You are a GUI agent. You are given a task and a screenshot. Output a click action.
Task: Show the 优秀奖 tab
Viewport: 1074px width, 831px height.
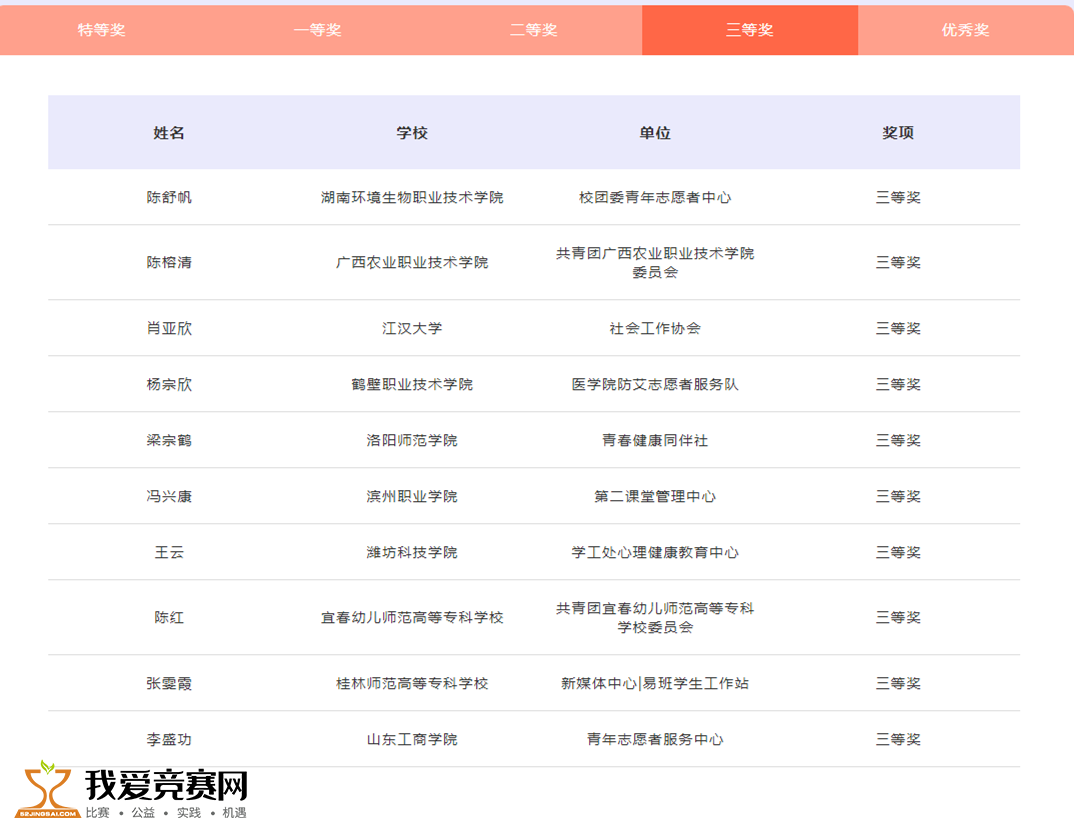coord(966,30)
